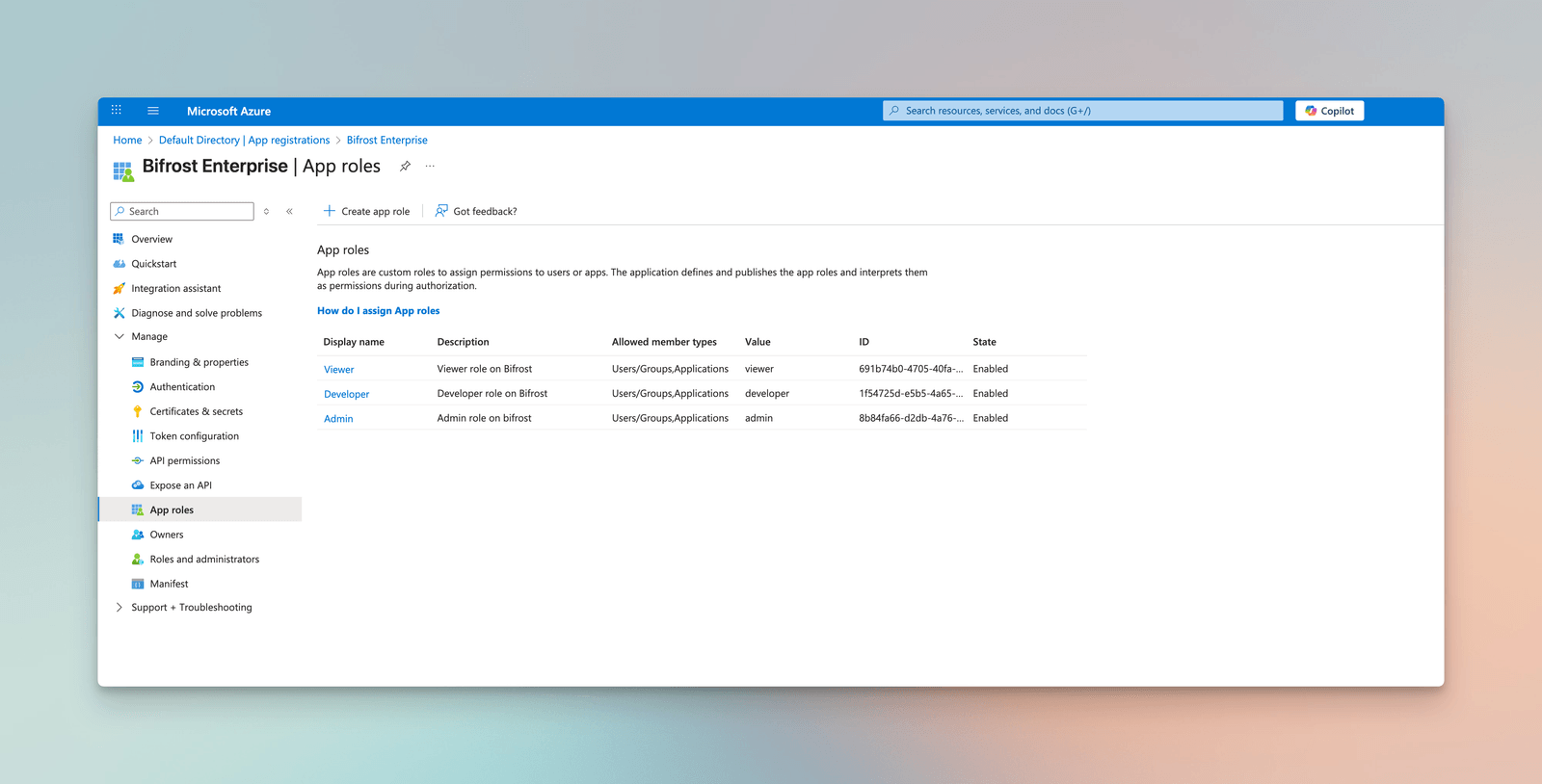The width and height of the screenshot is (1542, 784).
Task: Collapse the Manage section
Action: (x=120, y=336)
